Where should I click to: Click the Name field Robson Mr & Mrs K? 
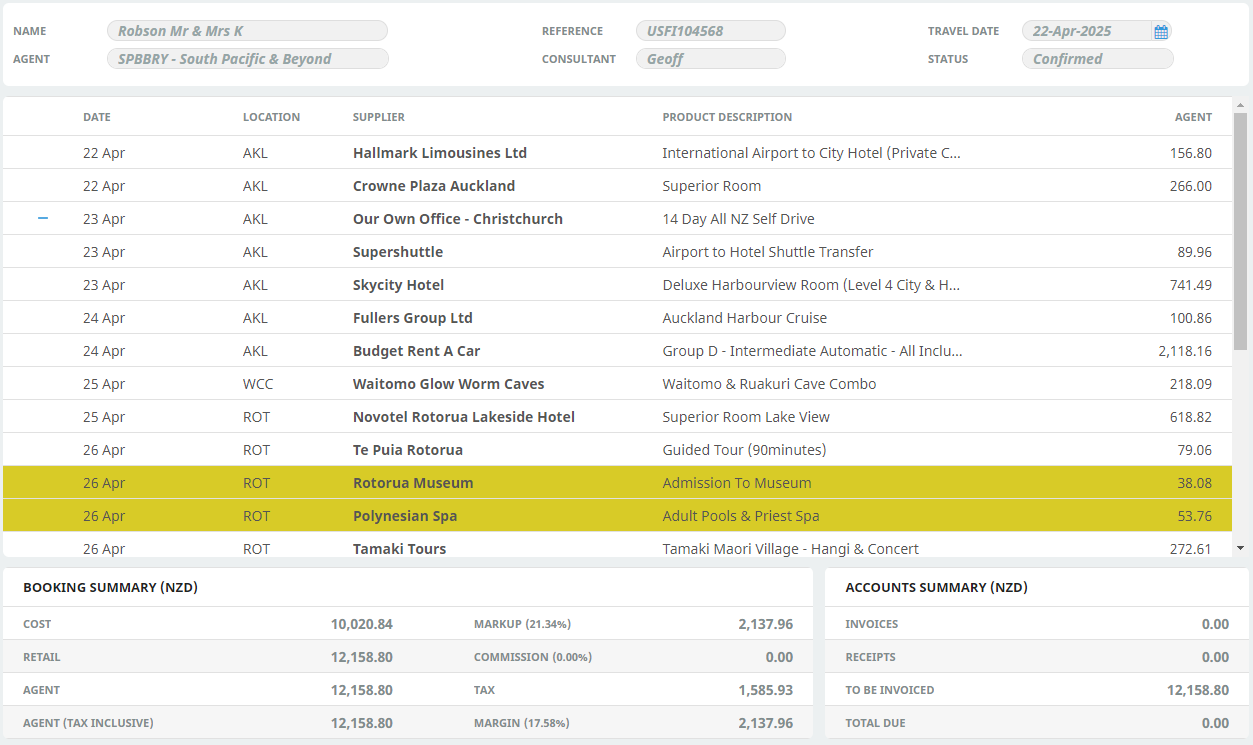[x=247, y=31]
